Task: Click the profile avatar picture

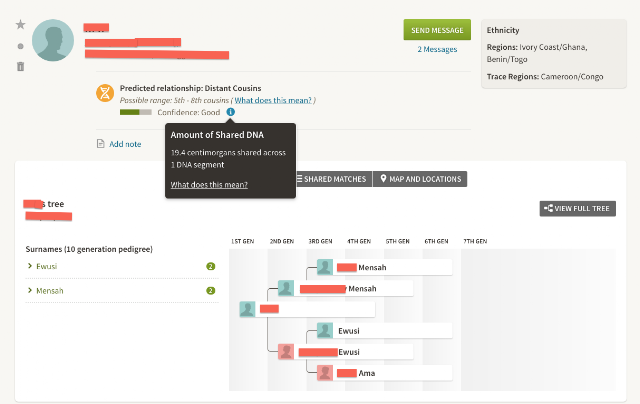Action: tap(53, 40)
